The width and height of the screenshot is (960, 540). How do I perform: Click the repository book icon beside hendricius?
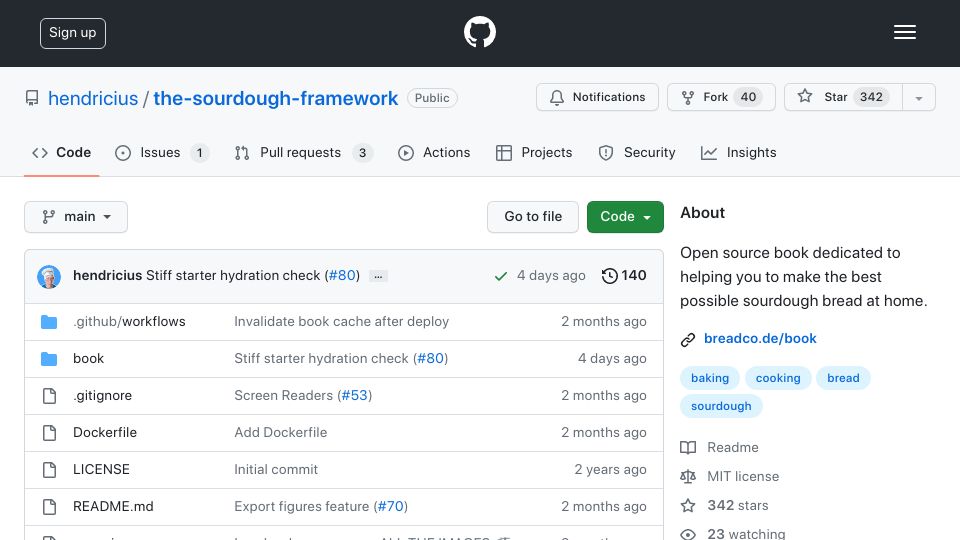pos(32,98)
